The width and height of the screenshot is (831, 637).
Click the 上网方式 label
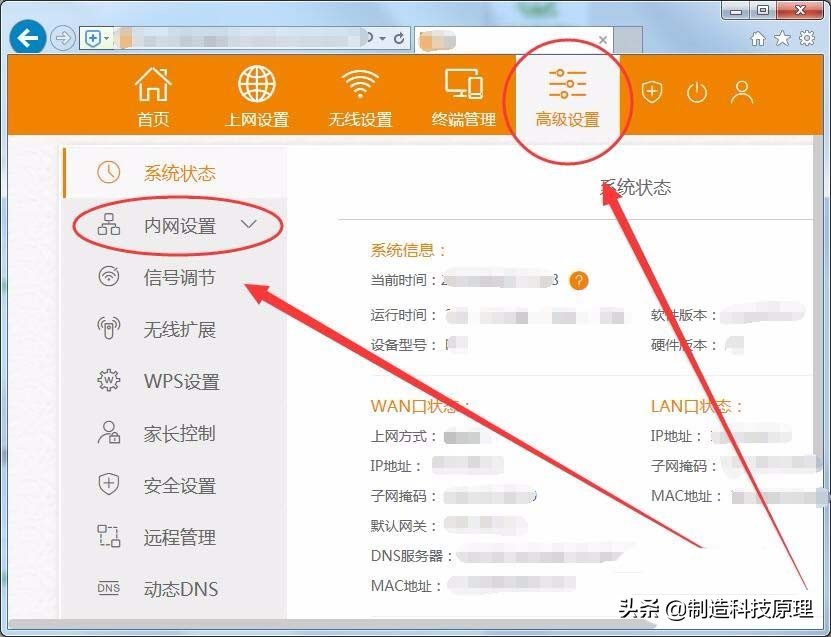(x=404, y=436)
